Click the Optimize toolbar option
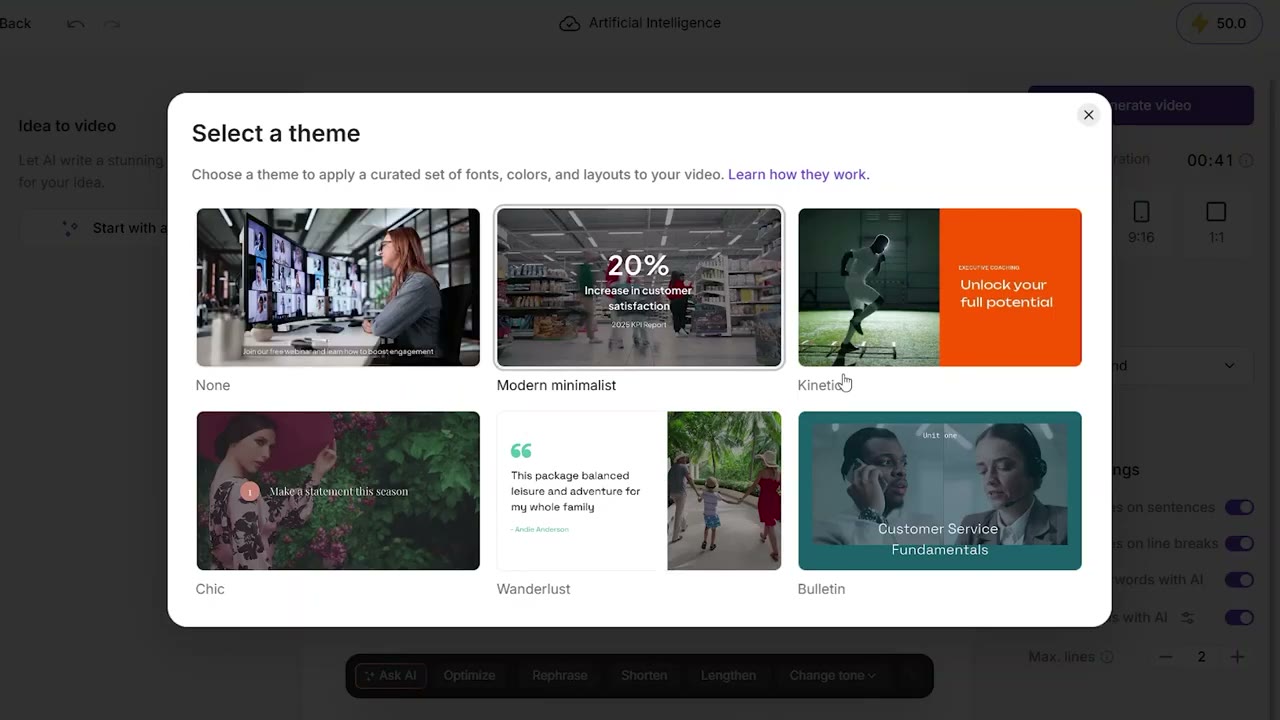Viewport: 1280px width, 720px height. click(x=469, y=675)
